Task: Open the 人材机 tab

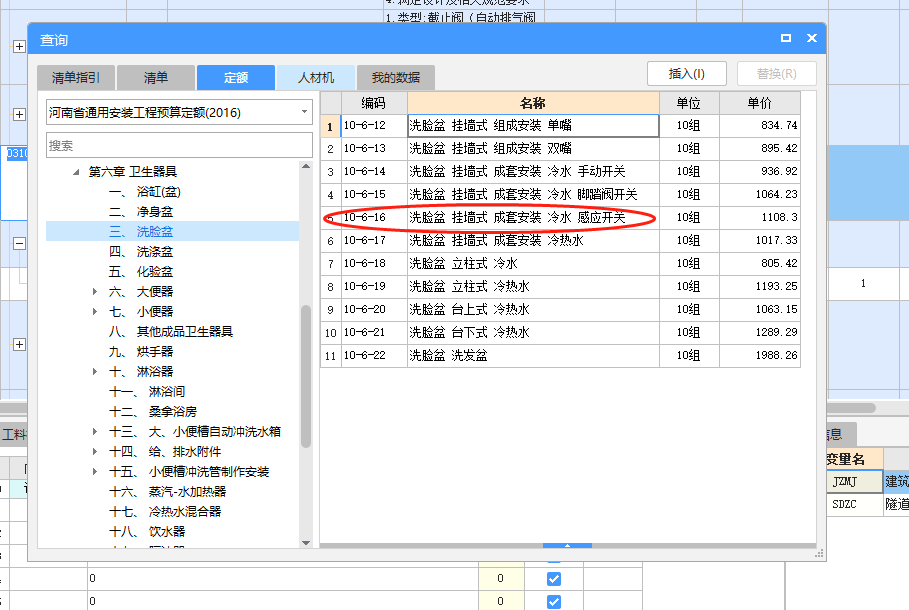Action: [315, 78]
